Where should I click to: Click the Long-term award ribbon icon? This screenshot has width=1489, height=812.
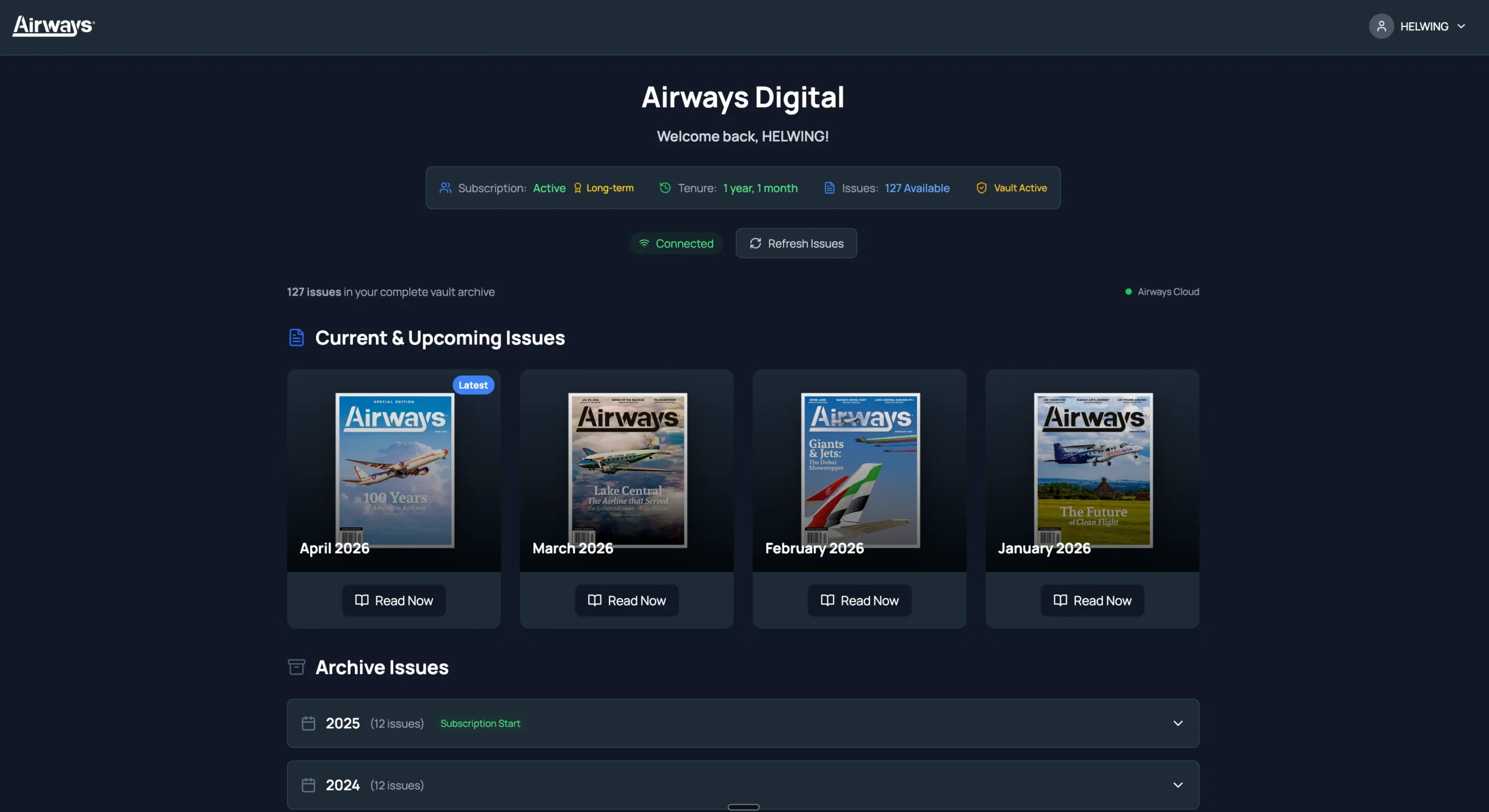pos(578,188)
